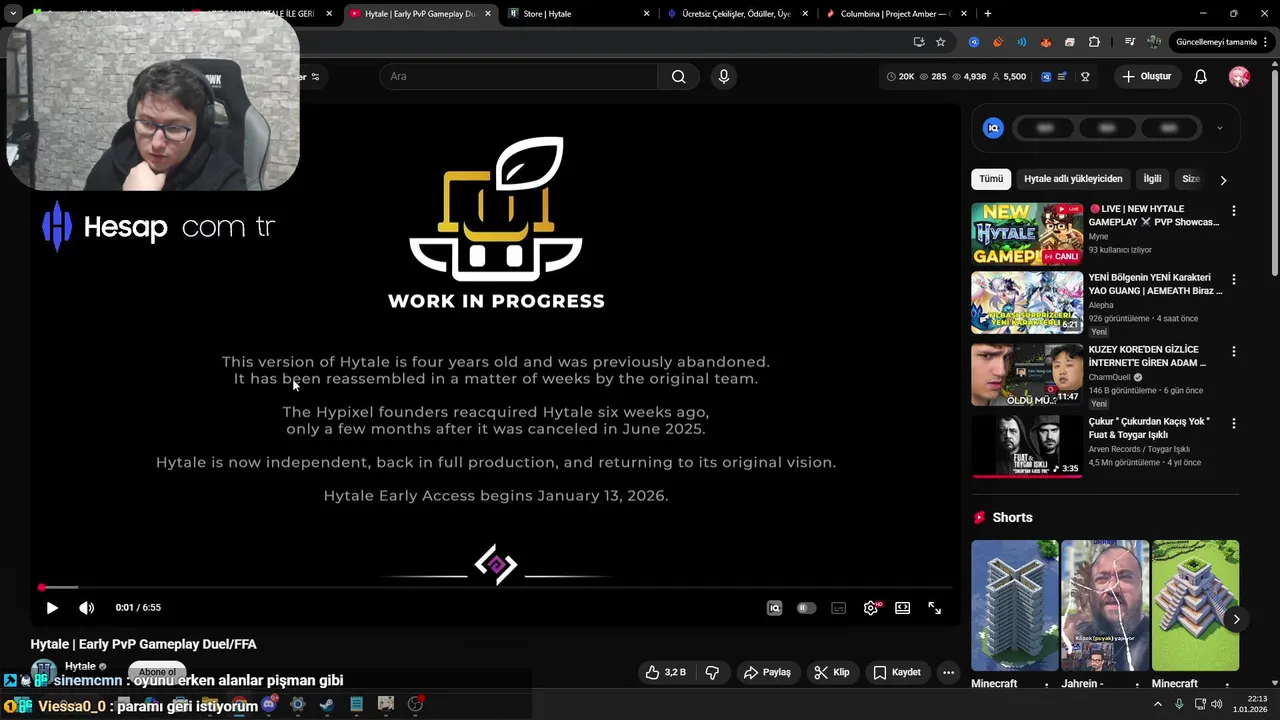The width and height of the screenshot is (1280, 720).
Task: Switch to theater mode view
Action: click(x=903, y=608)
